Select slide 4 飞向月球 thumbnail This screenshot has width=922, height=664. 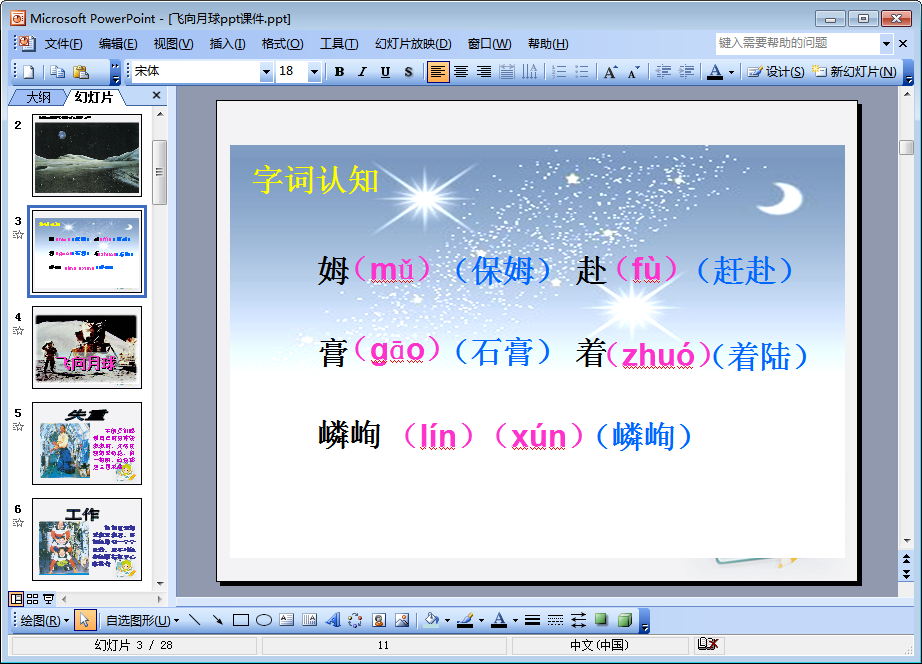[87, 348]
